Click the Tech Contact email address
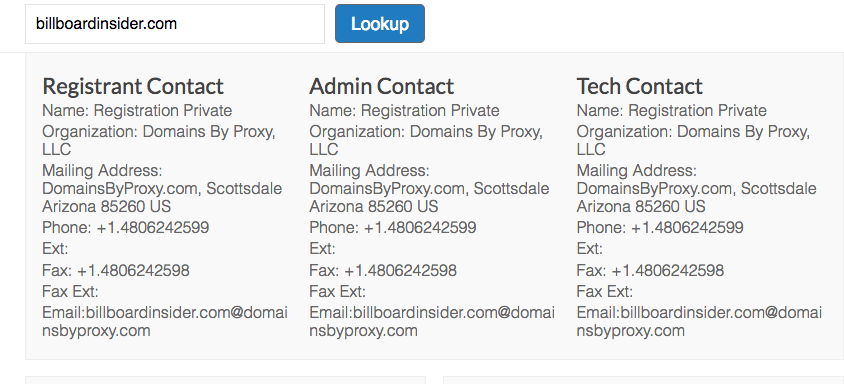The image size is (844, 384). pos(699,322)
